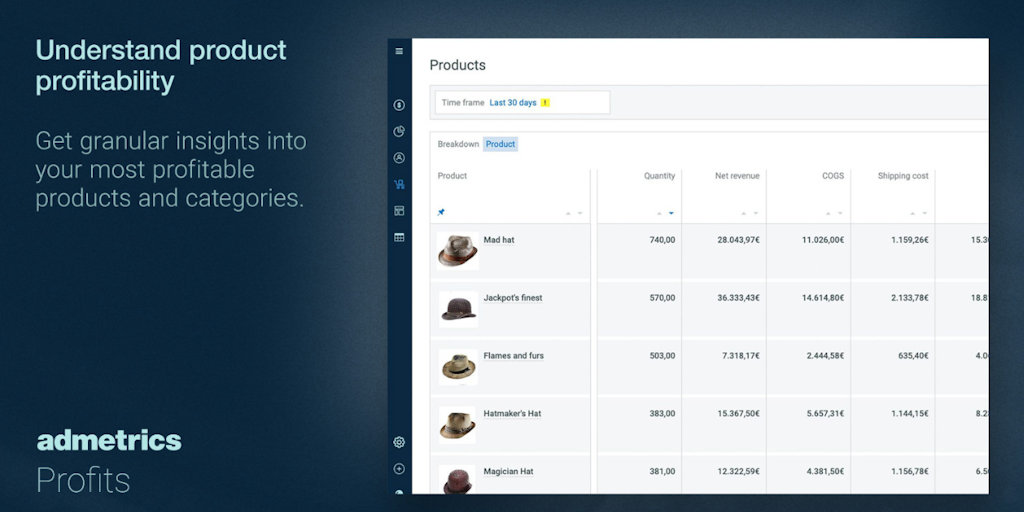
Task: Select net revenue 12.322,59€
Action: point(739,472)
